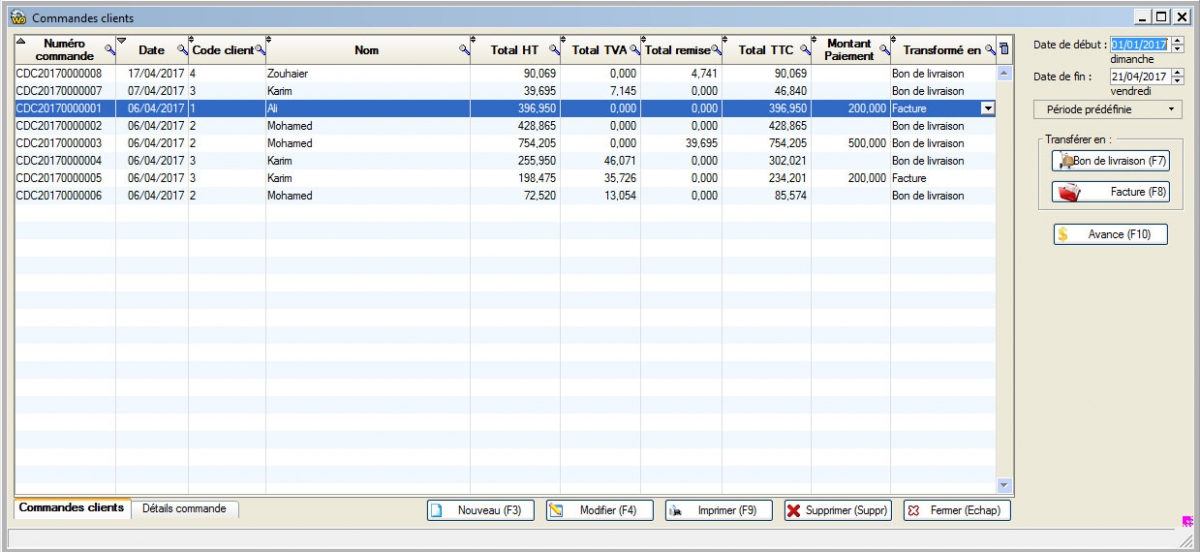Click the table scrollbar down arrow
1200x552 pixels.
pyautogui.click(x=1005, y=485)
